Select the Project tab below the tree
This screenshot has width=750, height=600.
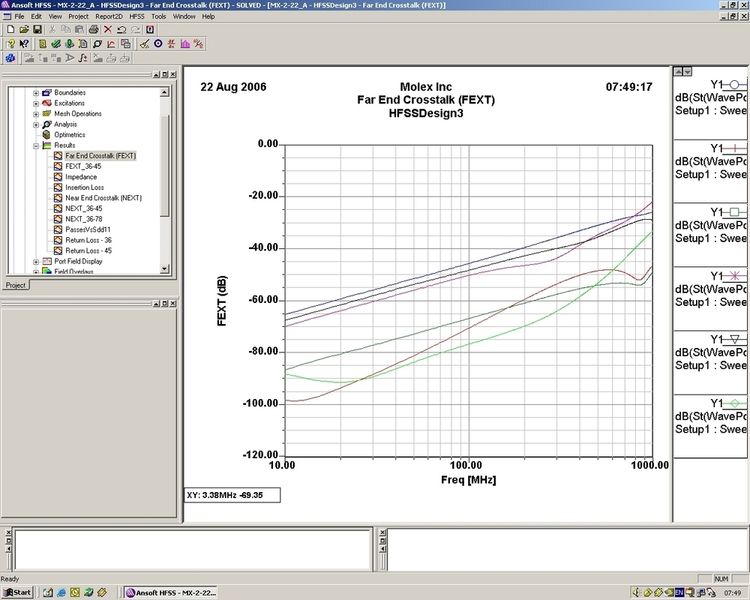pyautogui.click(x=15, y=285)
